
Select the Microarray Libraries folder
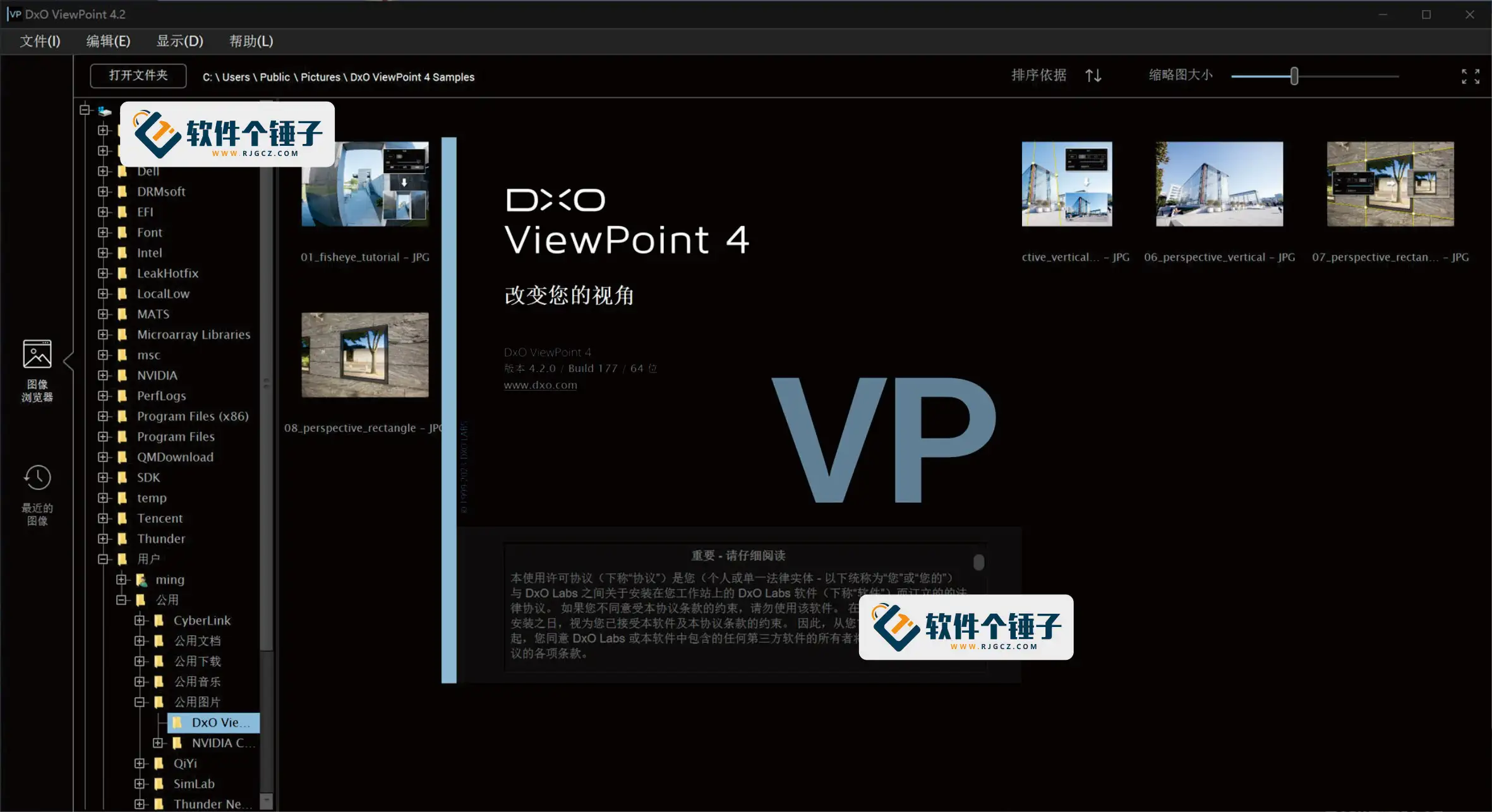[x=193, y=335]
